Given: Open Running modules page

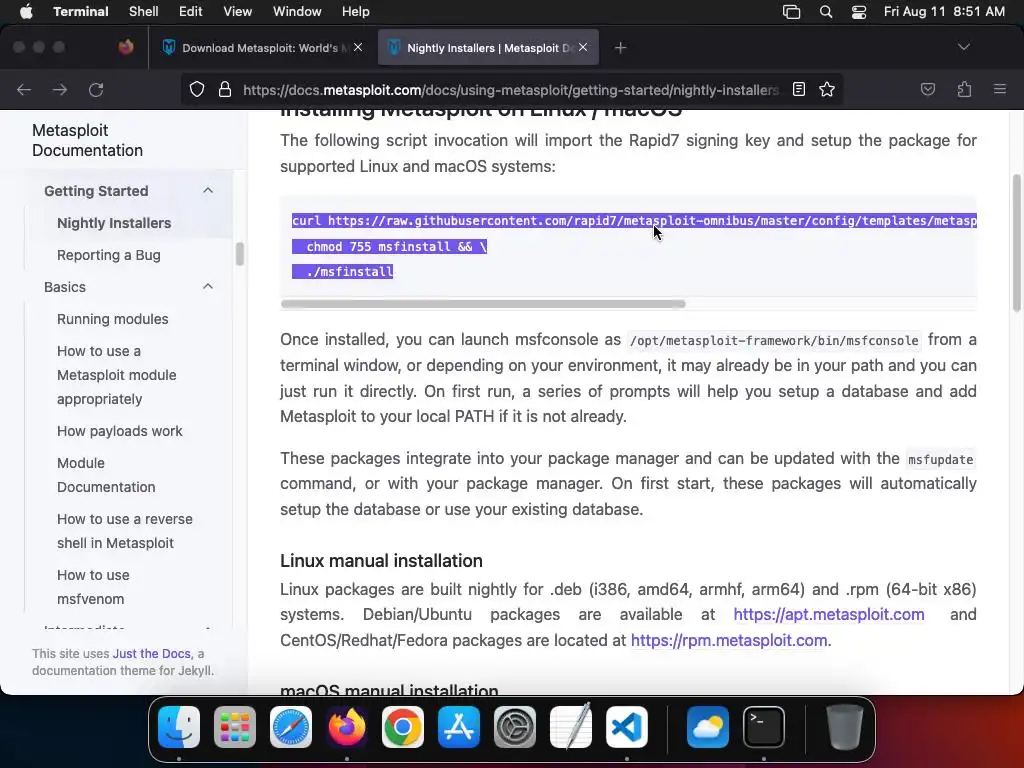Looking at the screenshot, I should click(112, 319).
